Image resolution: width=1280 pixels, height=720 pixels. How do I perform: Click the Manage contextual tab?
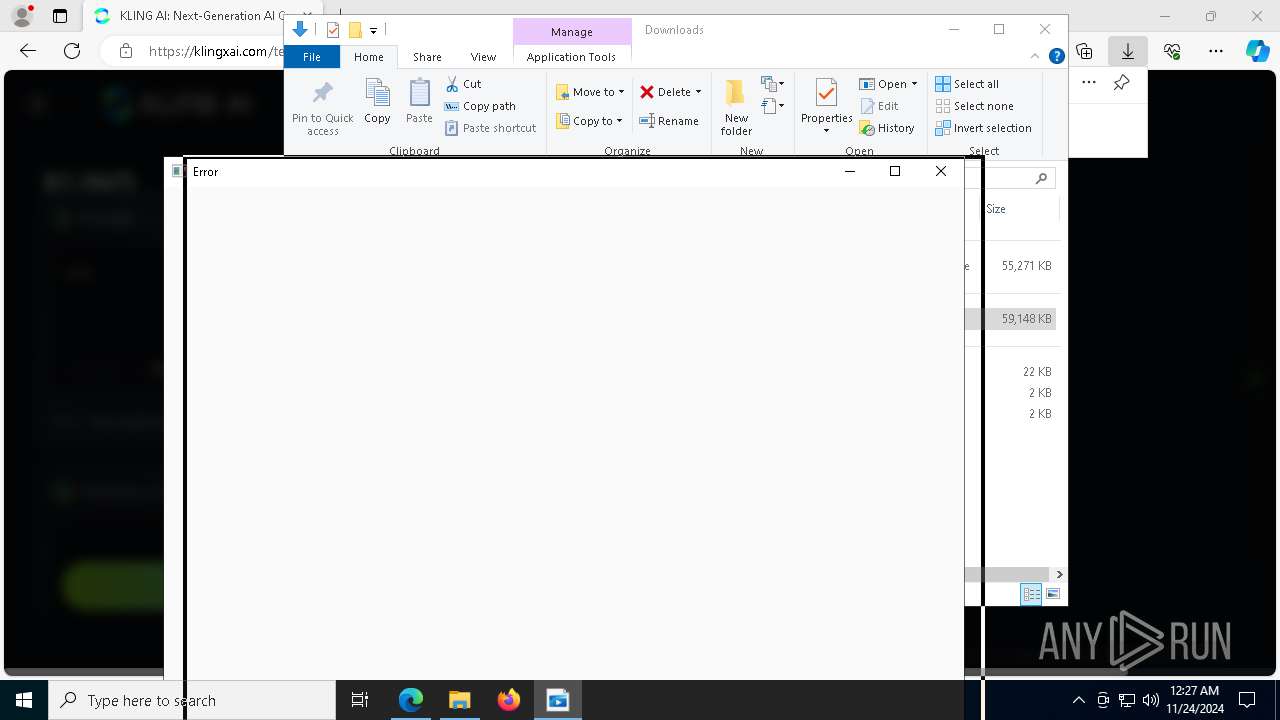tap(572, 32)
